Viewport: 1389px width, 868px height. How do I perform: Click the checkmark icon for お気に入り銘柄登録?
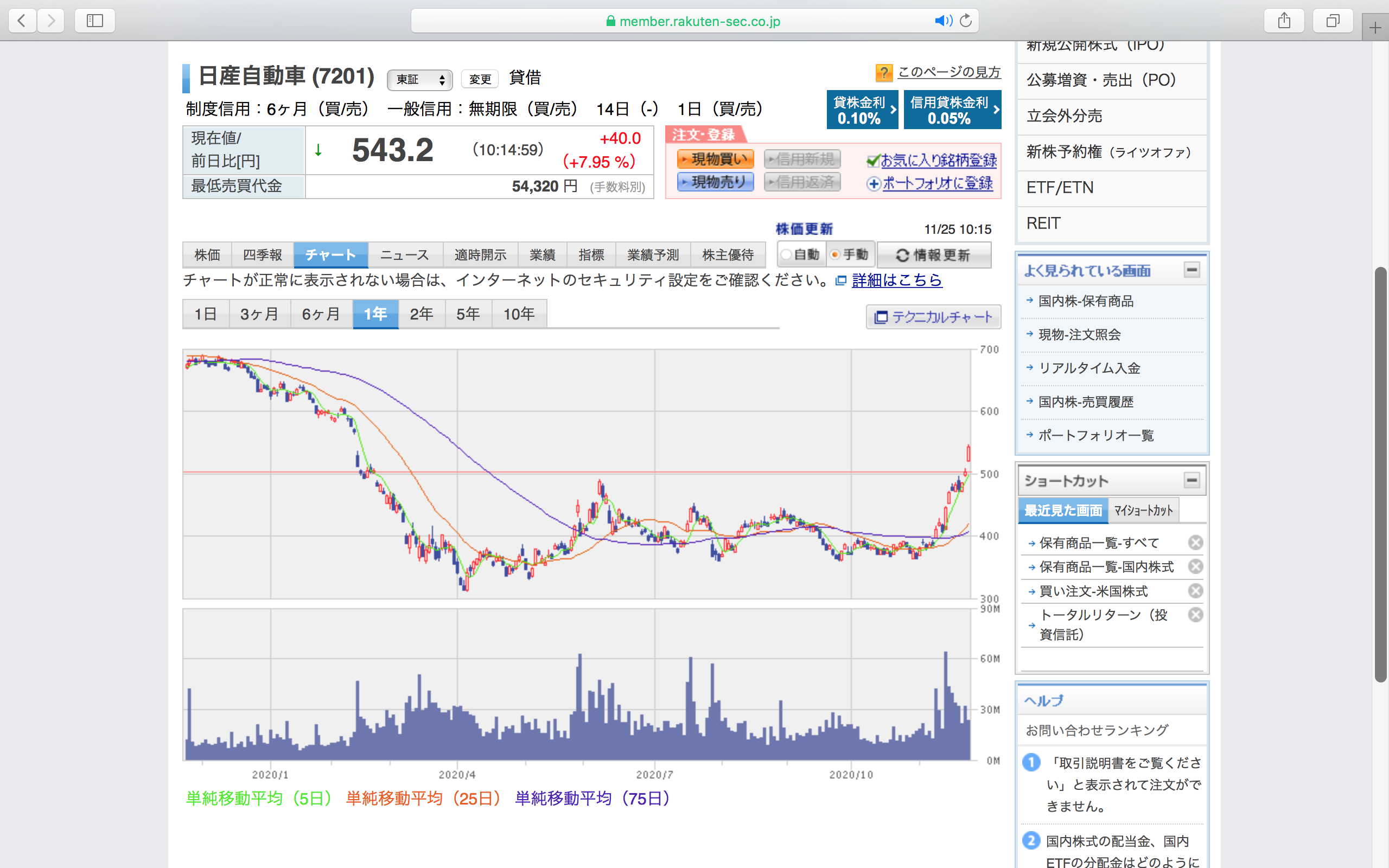(873, 161)
